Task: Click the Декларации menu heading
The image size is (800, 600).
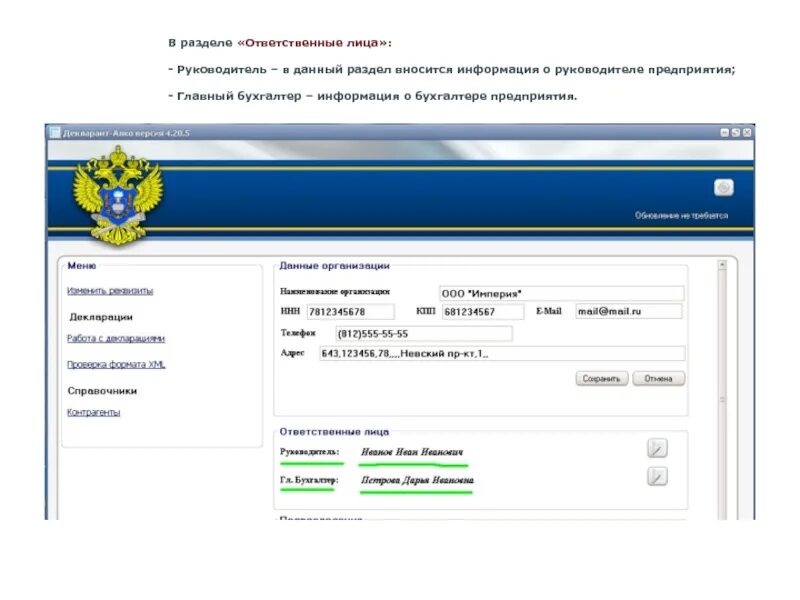Action: point(101,317)
